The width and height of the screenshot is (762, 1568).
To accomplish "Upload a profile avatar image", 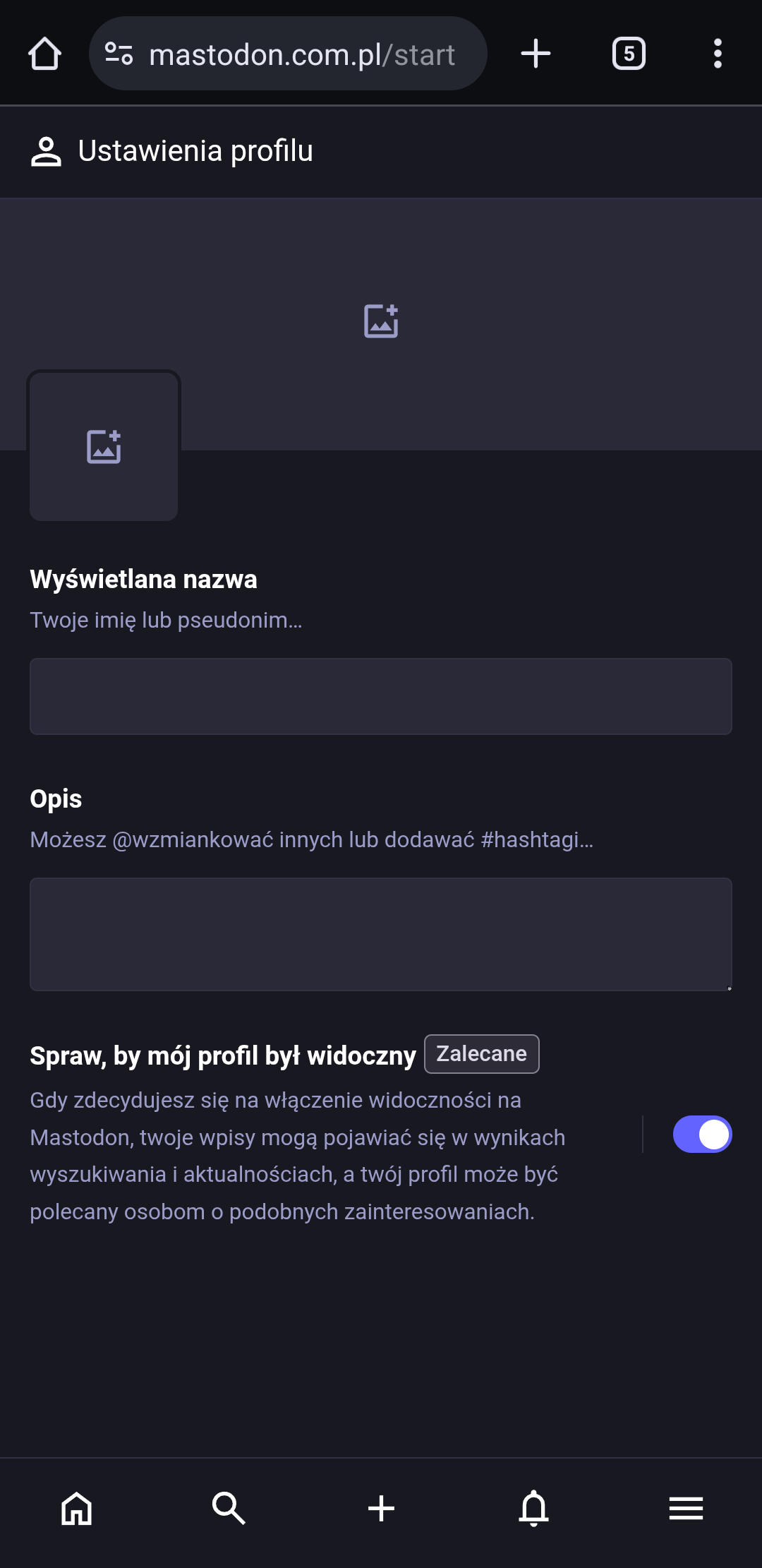I will [104, 447].
